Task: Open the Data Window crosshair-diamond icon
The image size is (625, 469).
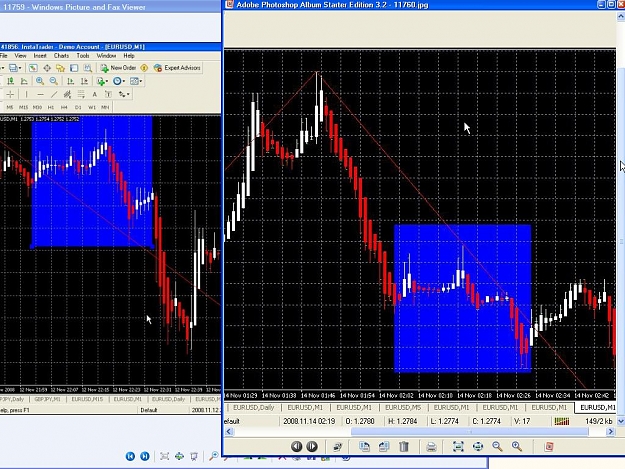Action: 47,68
